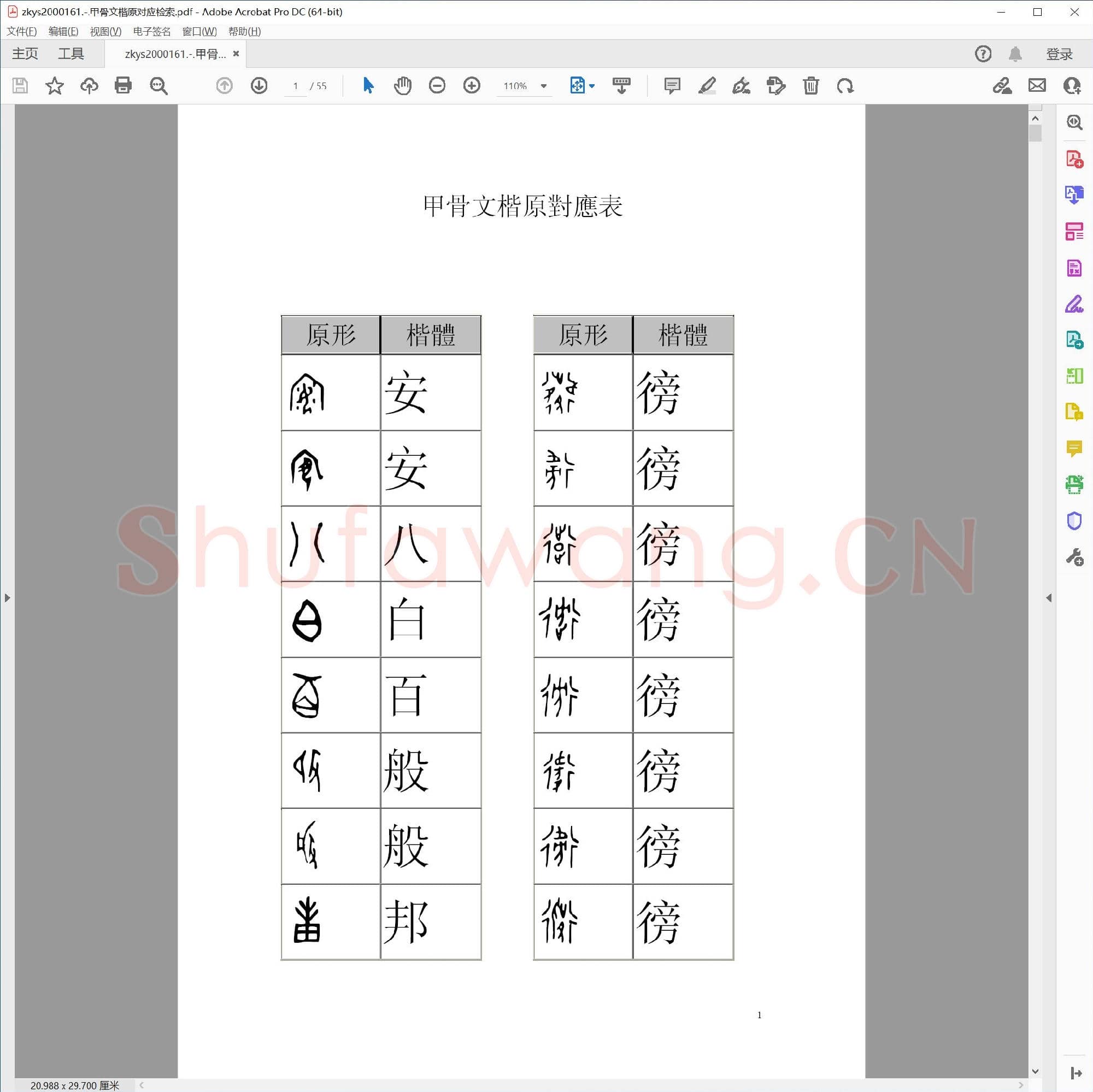This screenshot has height=1092, width=1093.
Task: Activate the selection arrow cursor tool
Action: coord(368,85)
